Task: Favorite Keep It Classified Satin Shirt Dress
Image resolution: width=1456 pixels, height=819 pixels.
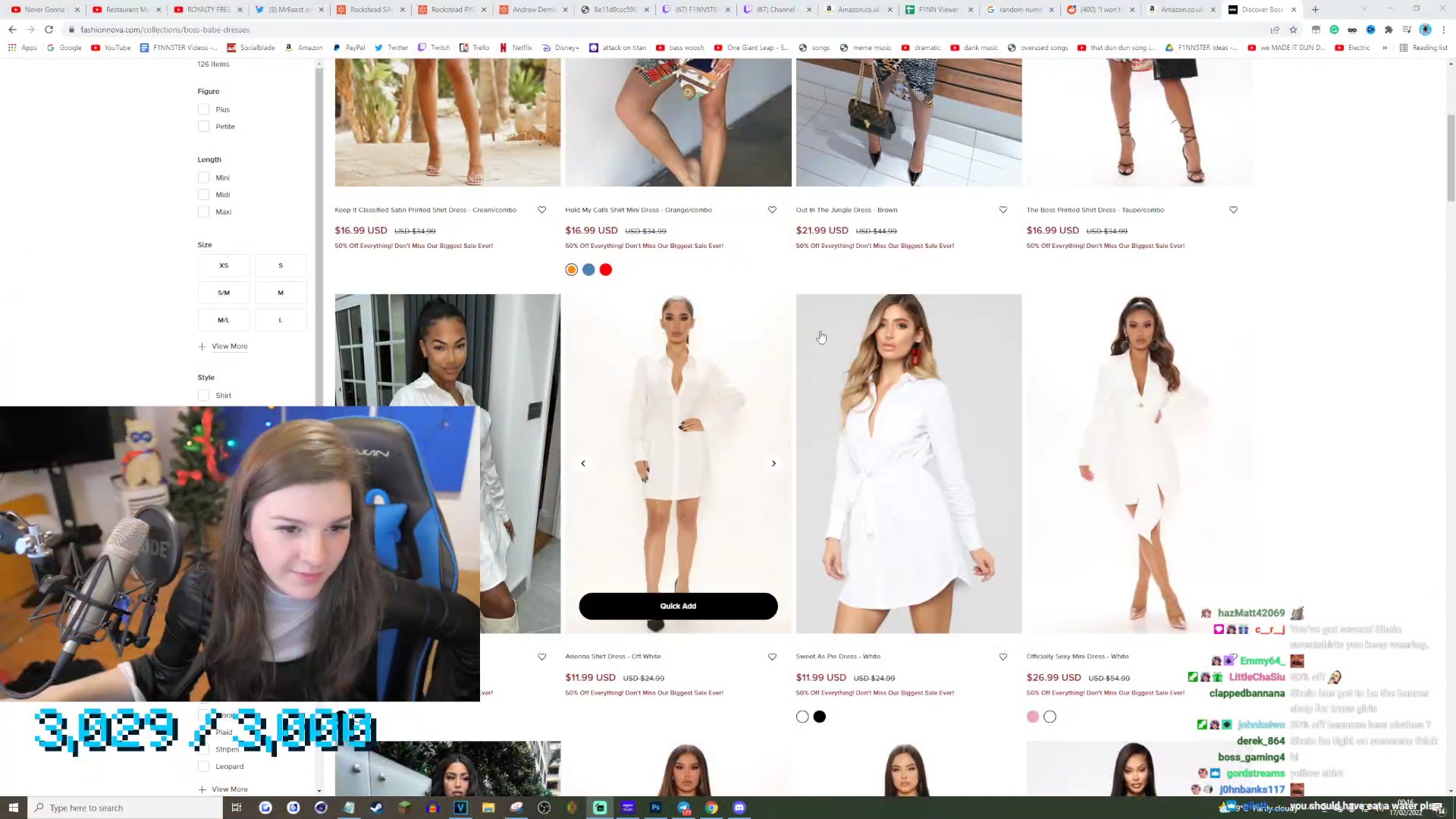Action: tap(541, 210)
